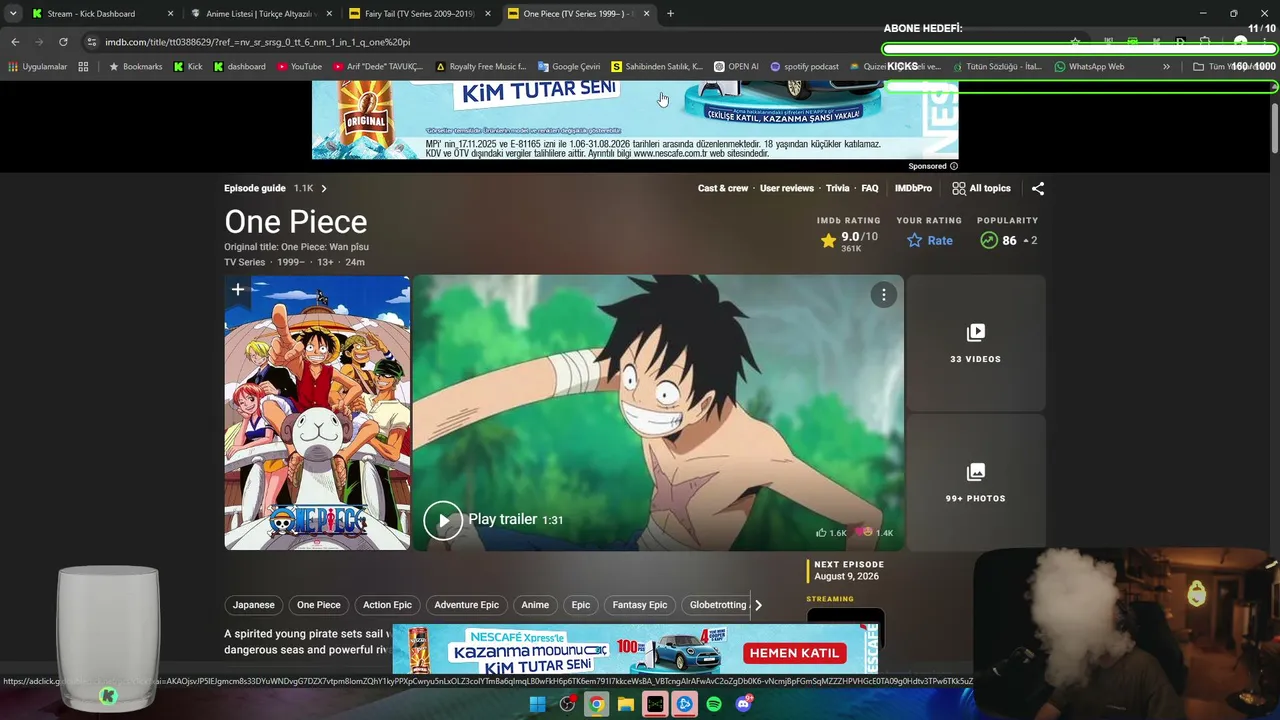Reload the current page

point(63,42)
